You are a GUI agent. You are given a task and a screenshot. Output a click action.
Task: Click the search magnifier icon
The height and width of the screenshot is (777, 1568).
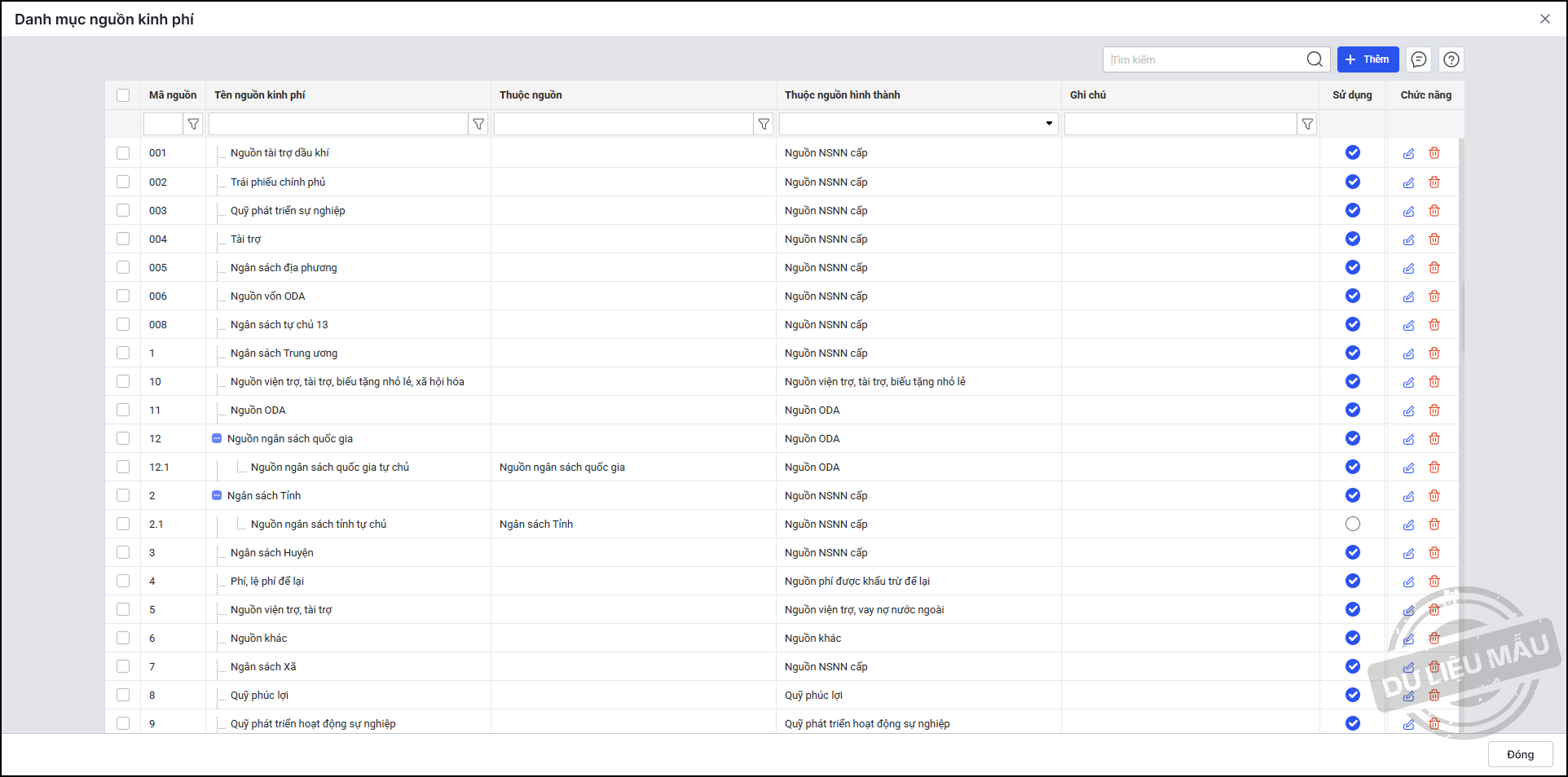coord(1314,59)
